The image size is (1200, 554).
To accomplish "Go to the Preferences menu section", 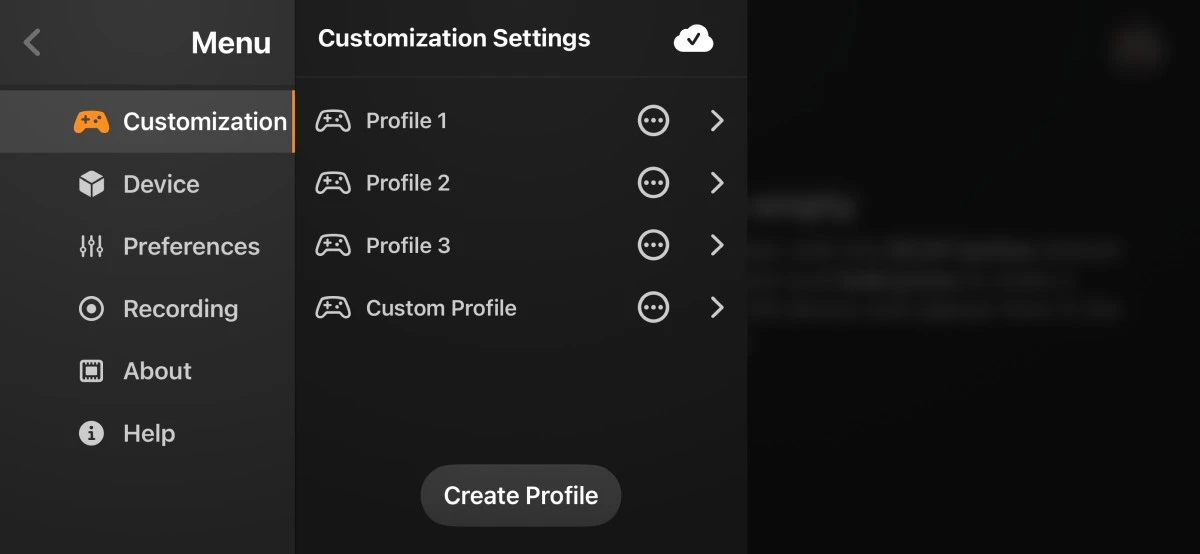I will pyautogui.click(x=190, y=246).
